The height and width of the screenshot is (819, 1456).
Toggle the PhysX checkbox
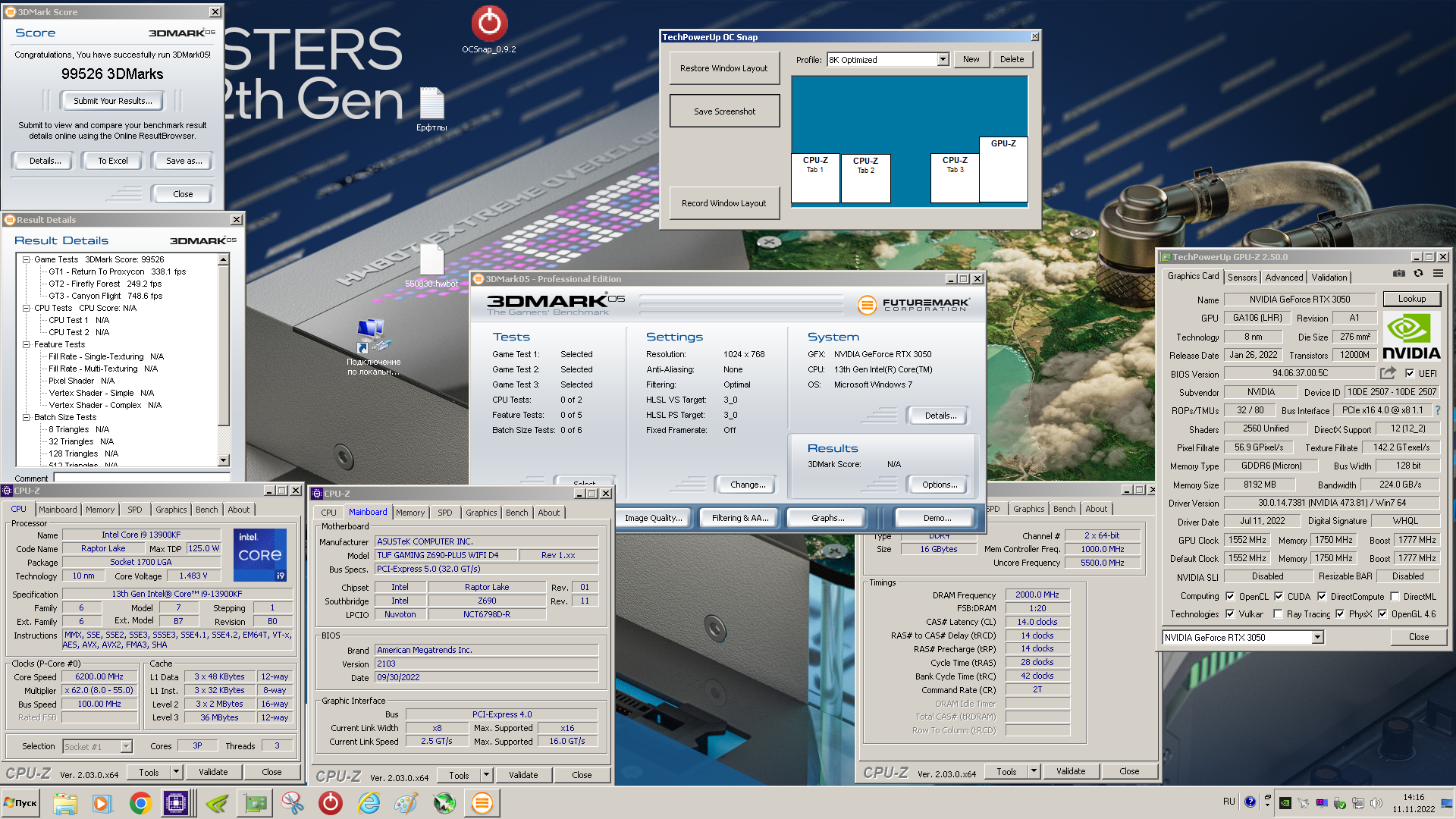1340,614
